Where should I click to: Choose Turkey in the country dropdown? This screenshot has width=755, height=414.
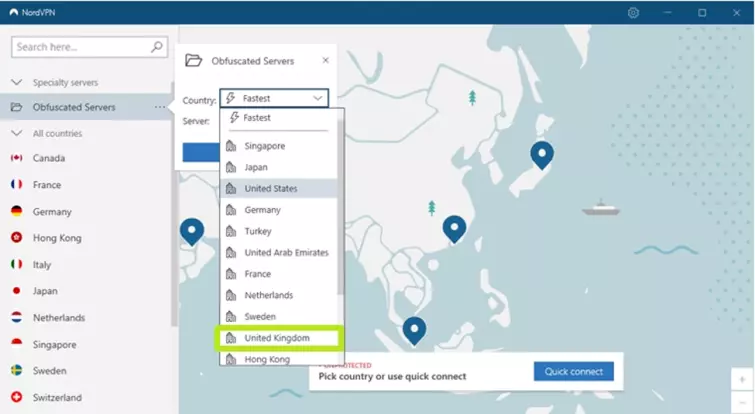(x=278, y=231)
